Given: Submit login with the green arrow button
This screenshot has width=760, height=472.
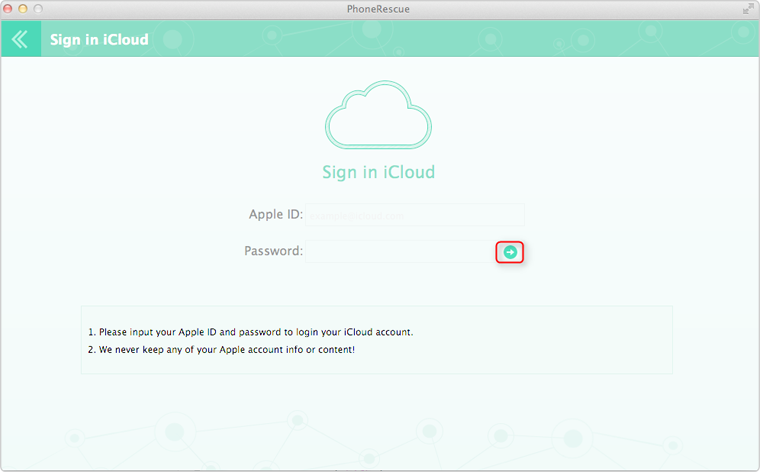Looking at the screenshot, I should tap(510, 252).
